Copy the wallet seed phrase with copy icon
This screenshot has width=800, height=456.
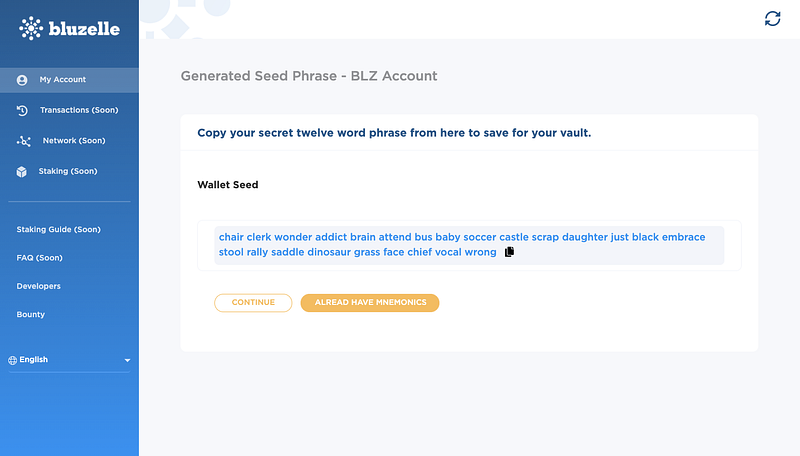tap(509, 253)
